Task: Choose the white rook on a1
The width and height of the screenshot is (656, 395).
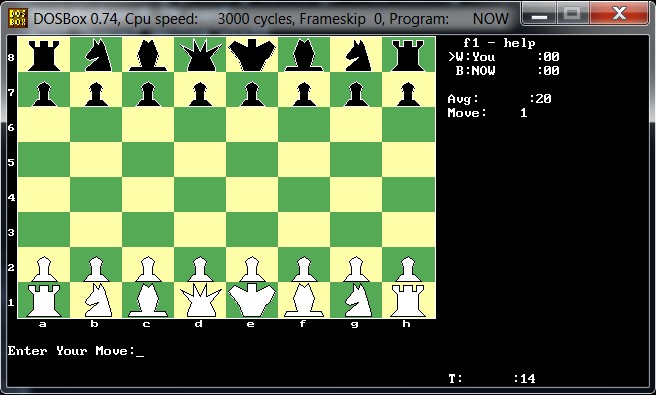Action: point(44,300)
